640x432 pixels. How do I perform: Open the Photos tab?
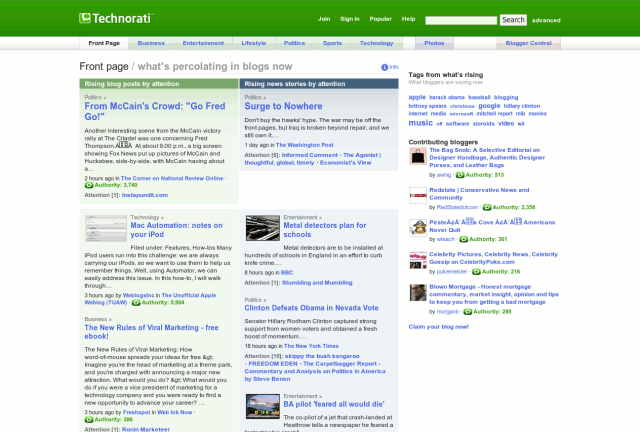[434, 43]
